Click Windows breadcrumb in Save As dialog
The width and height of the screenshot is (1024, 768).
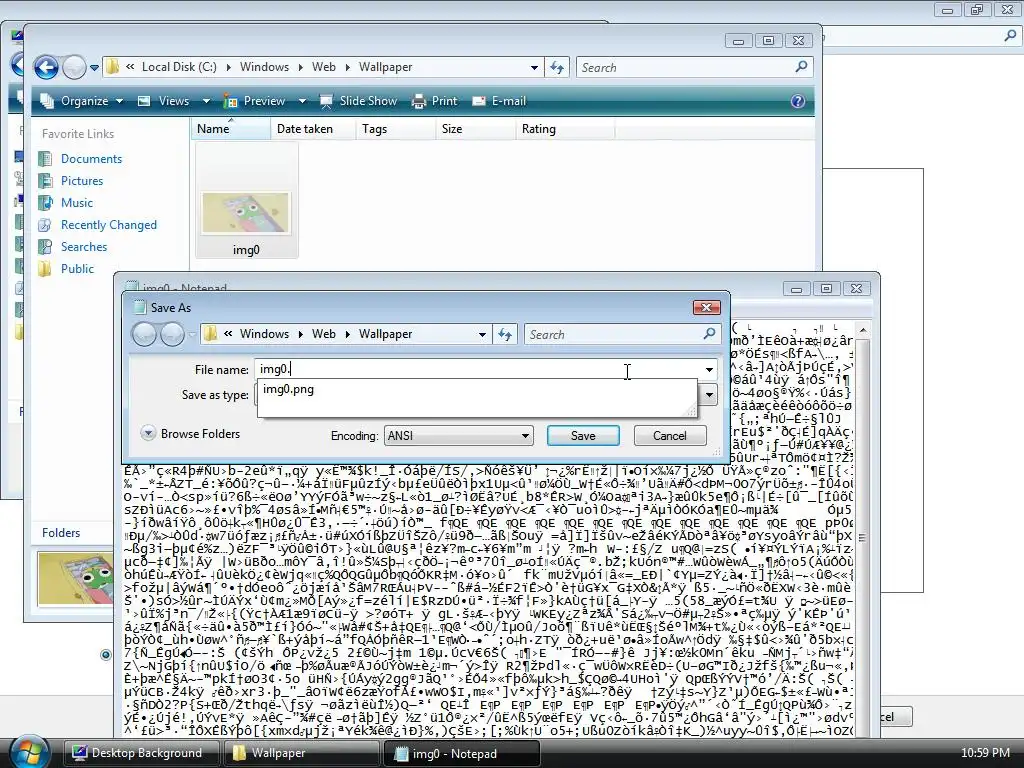264,334
